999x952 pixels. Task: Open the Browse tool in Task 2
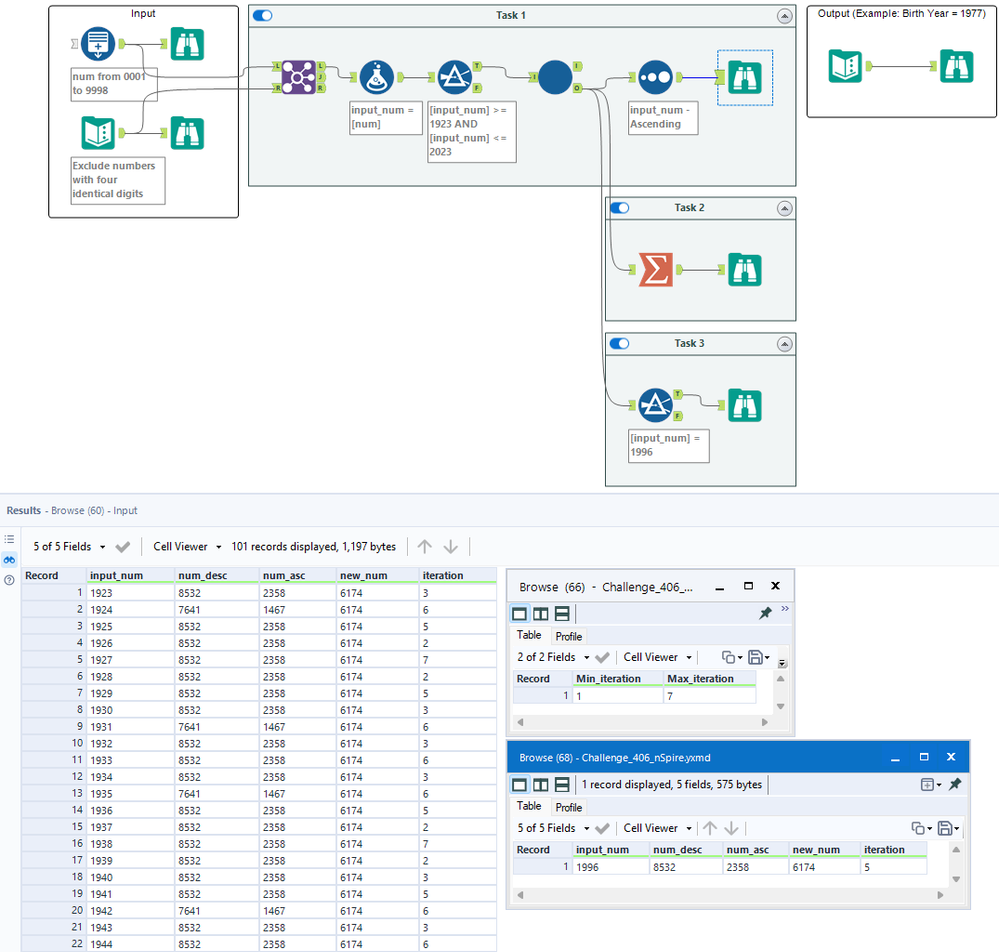[x=744, y=270]
